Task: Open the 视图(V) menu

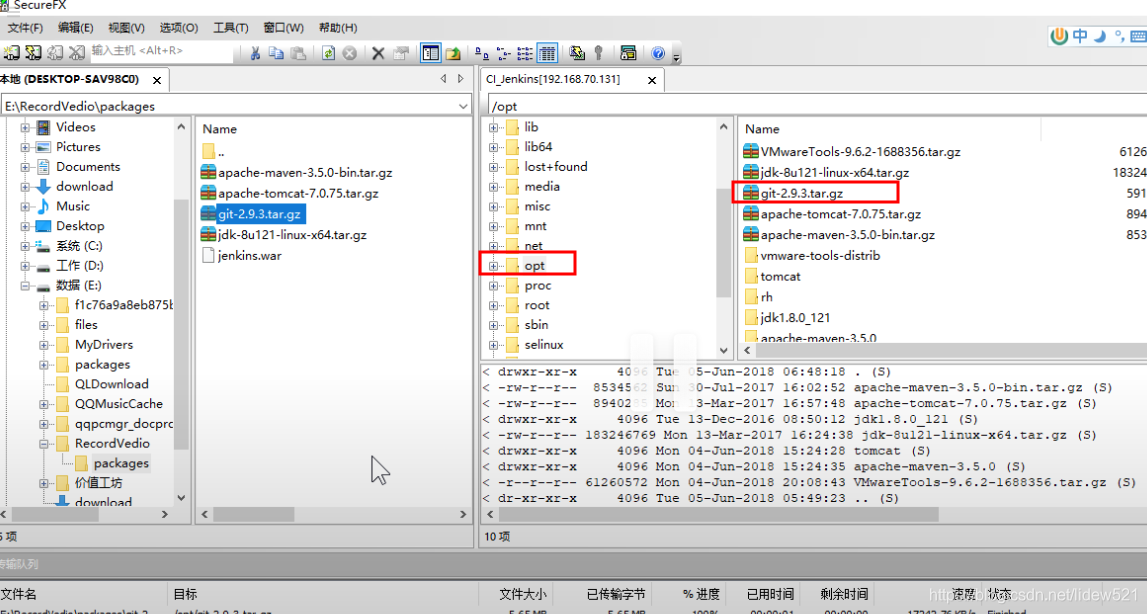Action: coord(126,28)
